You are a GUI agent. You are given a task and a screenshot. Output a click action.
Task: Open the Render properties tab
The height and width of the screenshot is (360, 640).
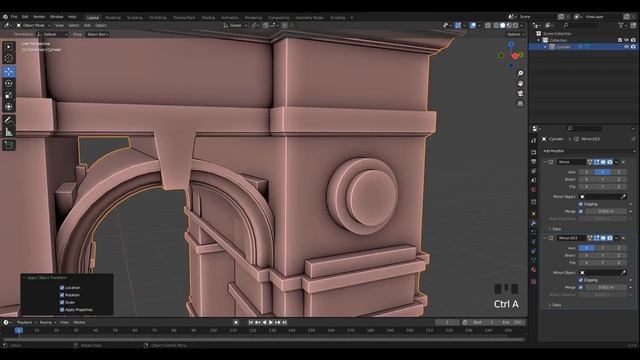point(533,152)
